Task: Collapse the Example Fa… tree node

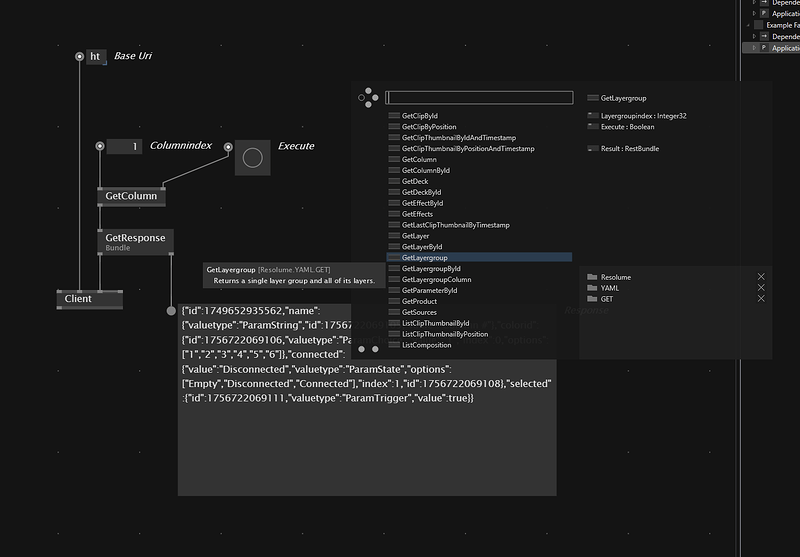Action: (748, 25)
